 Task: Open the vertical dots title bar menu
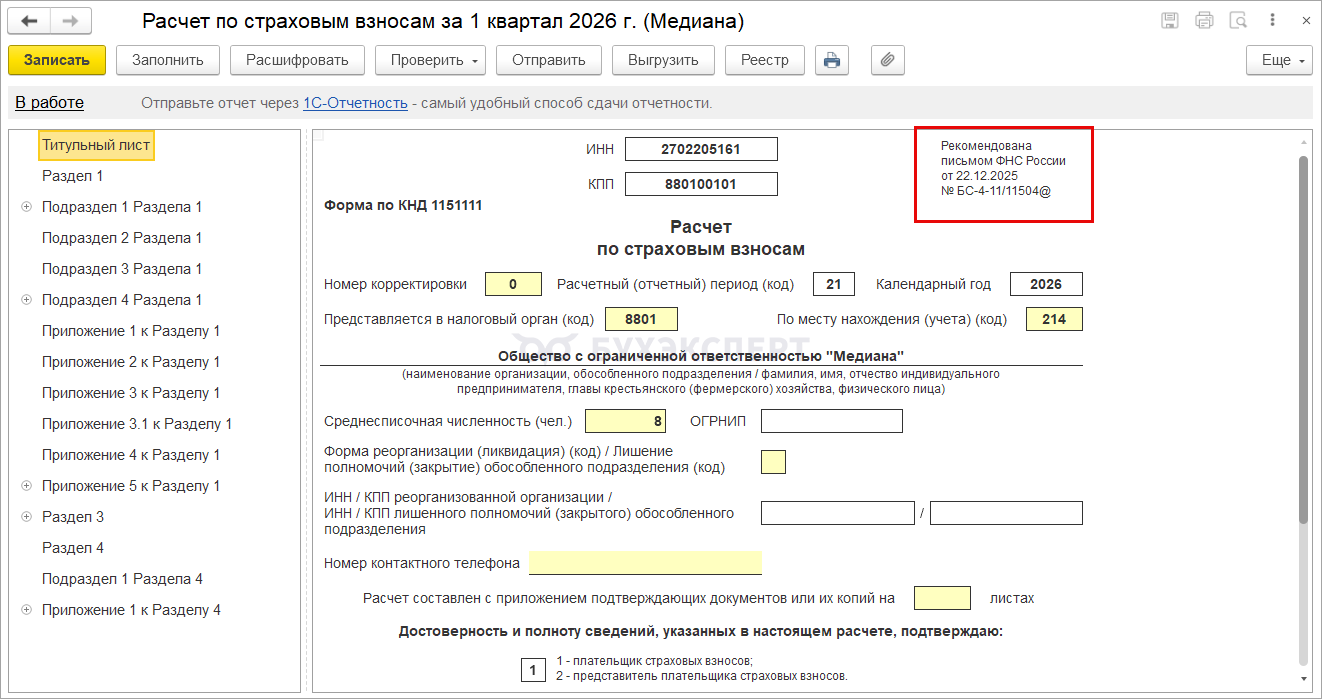pyautogui.click(x=1272, y=20)
